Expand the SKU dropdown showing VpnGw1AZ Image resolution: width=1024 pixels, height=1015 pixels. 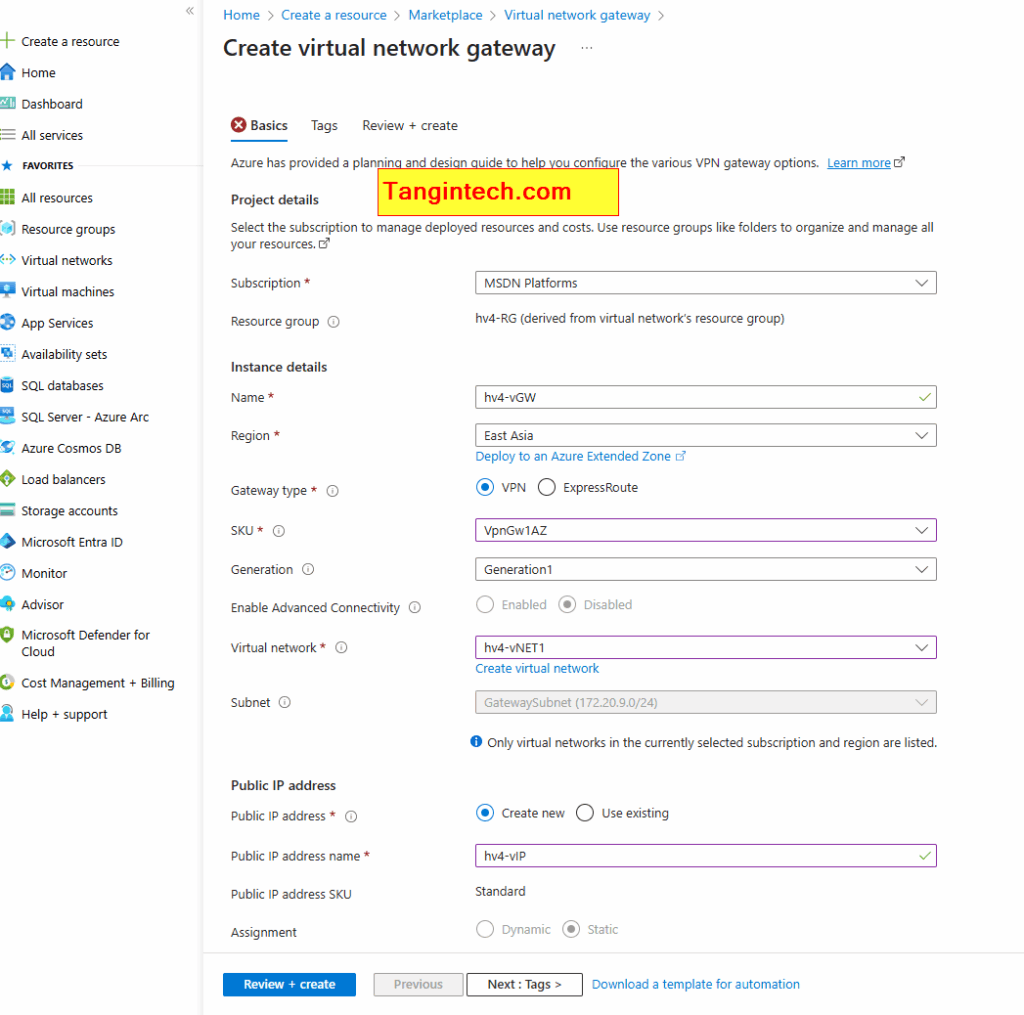click(x=705, y=530)
